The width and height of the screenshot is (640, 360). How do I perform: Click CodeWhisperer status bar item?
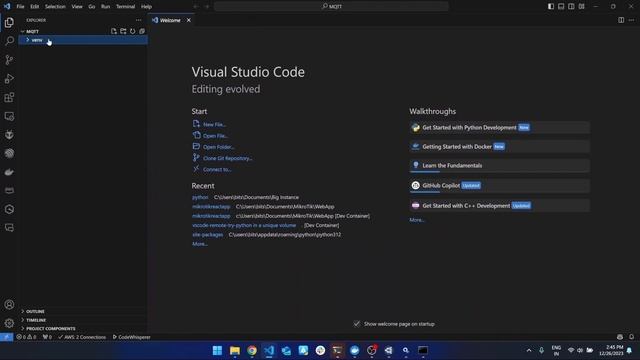point(131,337)
